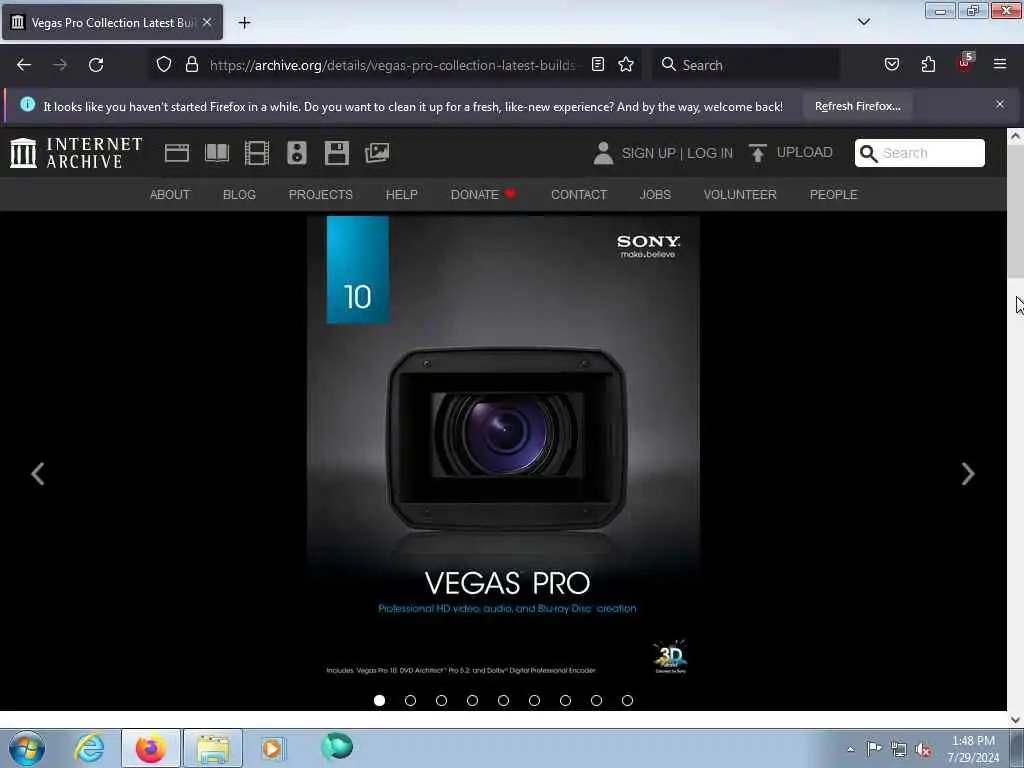
Task: Open the BLOG menu item
Action: [x=239, y=195]
